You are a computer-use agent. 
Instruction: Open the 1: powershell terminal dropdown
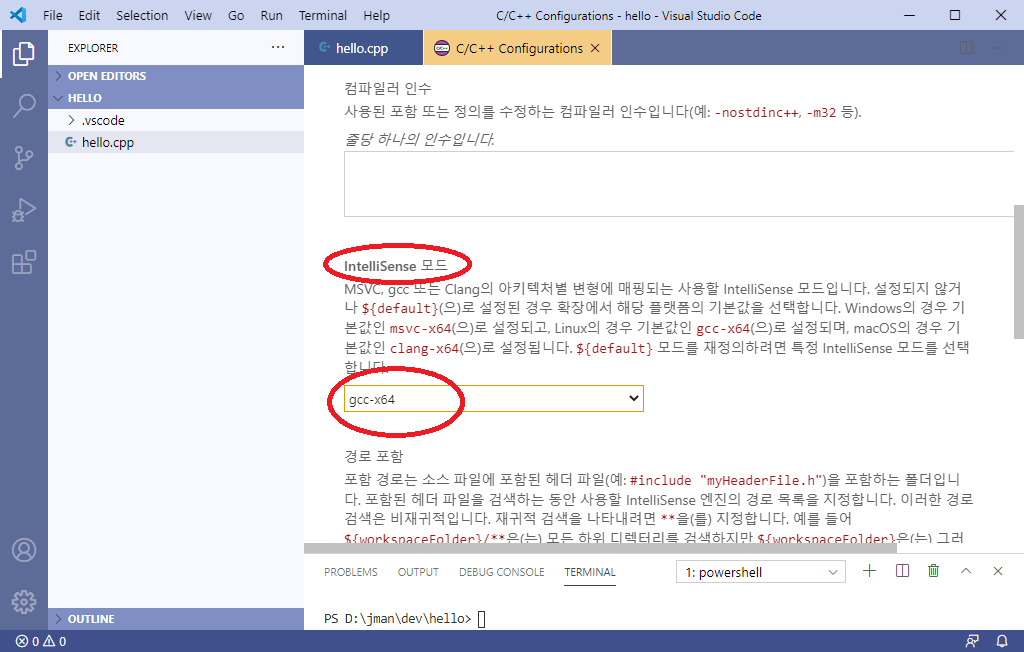pyautogui.click(x=761, y=572)
